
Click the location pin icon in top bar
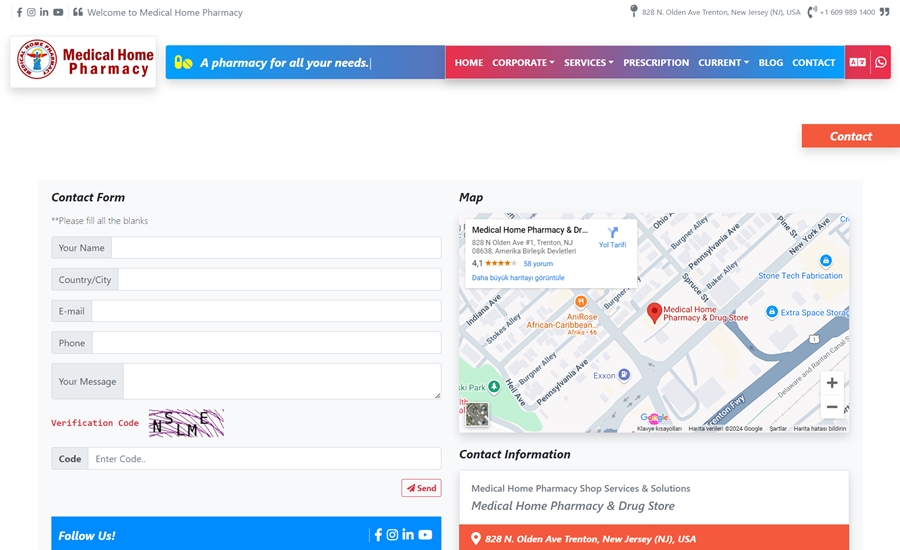pyautogui.click(x=634, y=11)
